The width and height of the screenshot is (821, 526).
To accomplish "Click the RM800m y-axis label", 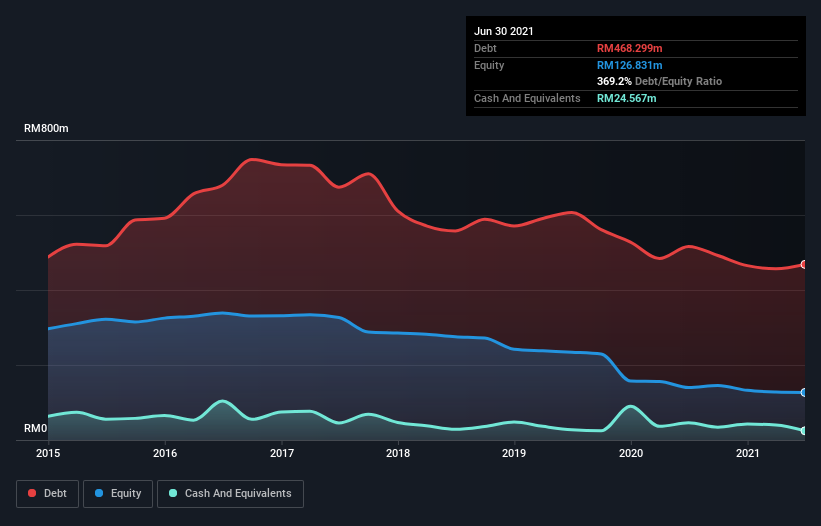I will tap(46, 128).
